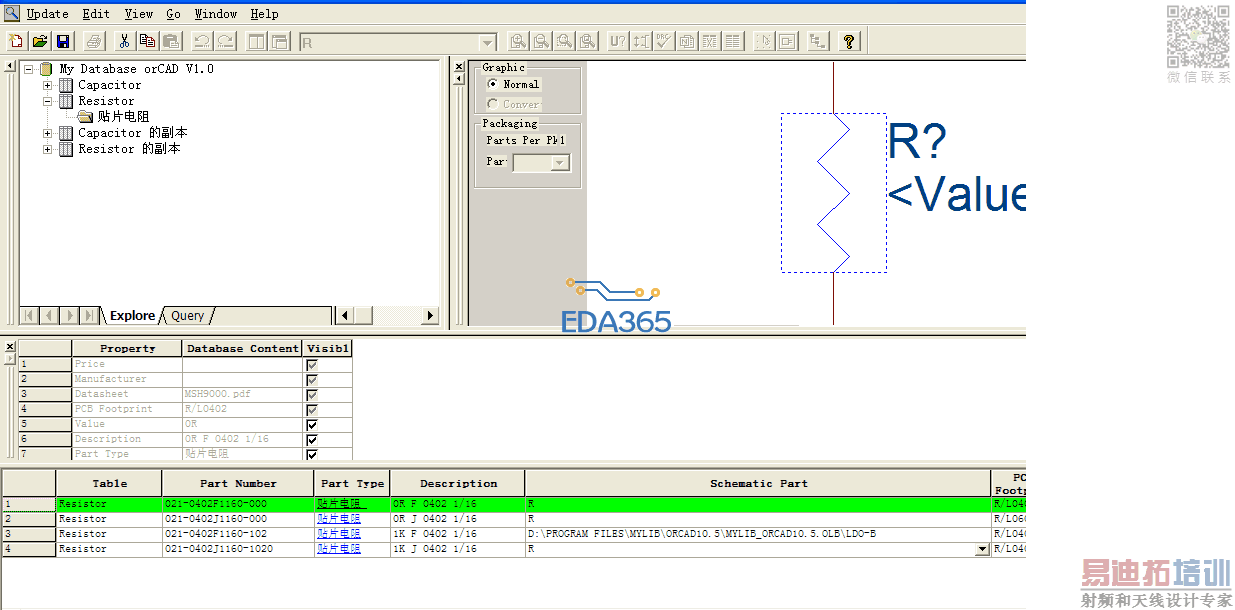Viewport: 1235px width, 610px height.
Task: Click the Copy toolbar icon
Action: point(147,41)
